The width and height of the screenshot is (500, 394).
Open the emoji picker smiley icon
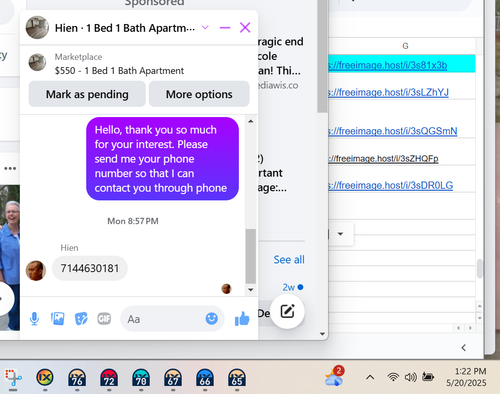[212, 318]
